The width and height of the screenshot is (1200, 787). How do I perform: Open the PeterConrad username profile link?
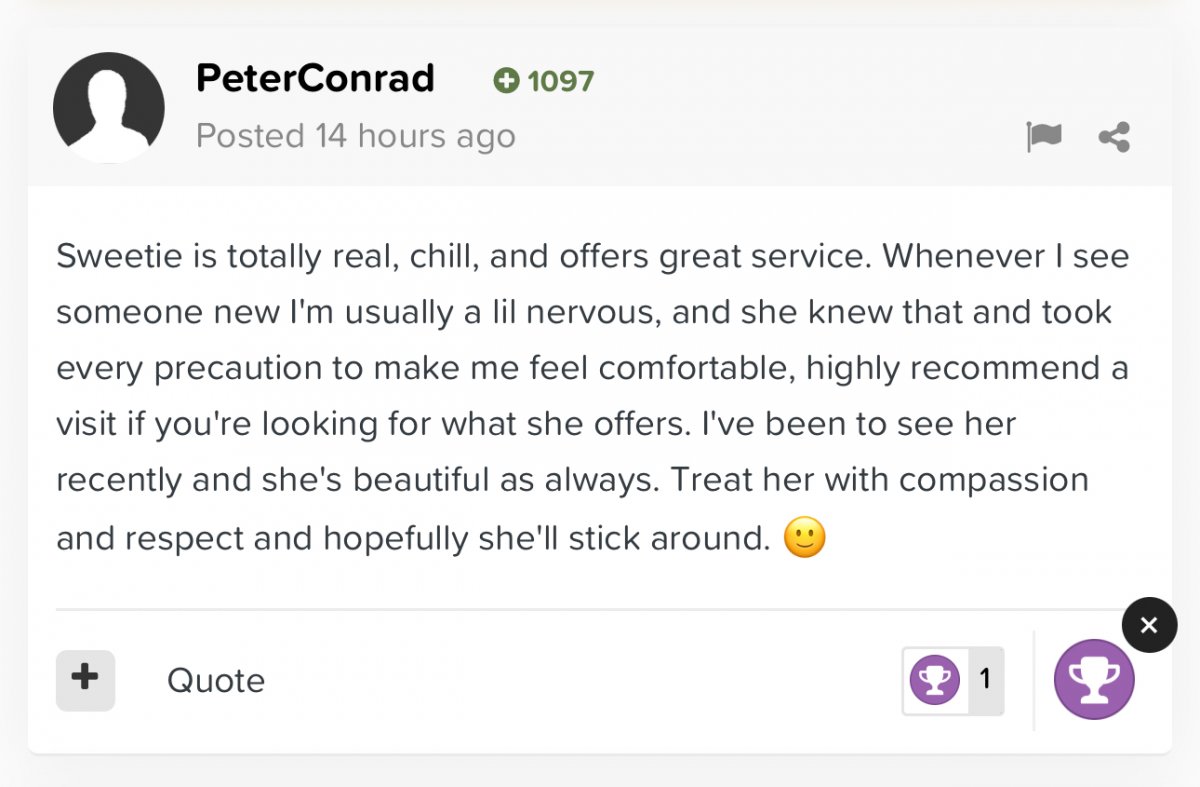[x=315, y=78]
